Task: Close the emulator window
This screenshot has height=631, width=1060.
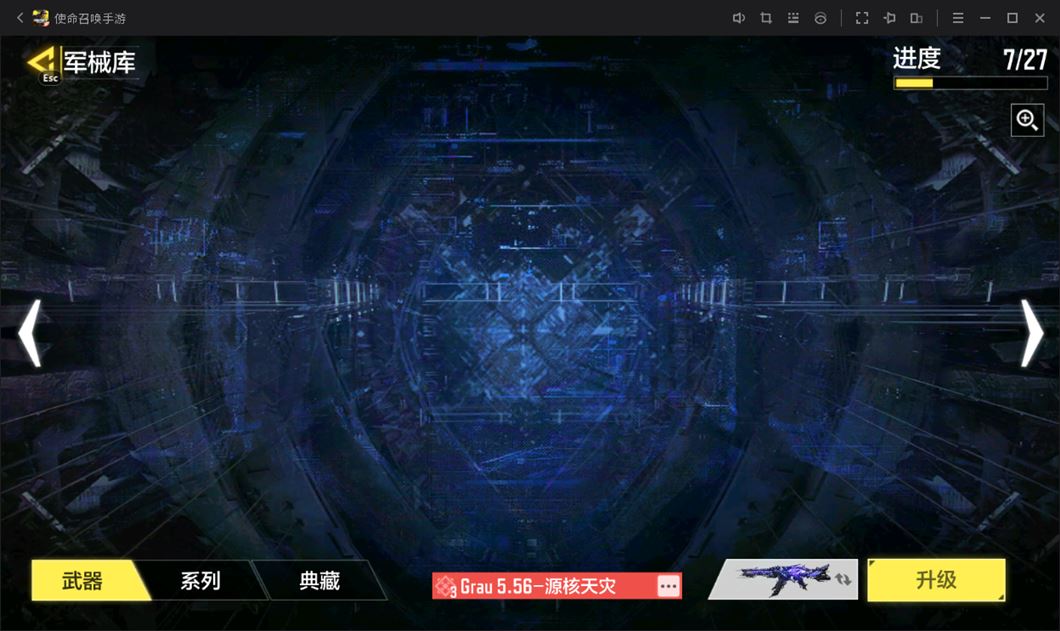Action: click(1040, 18)
